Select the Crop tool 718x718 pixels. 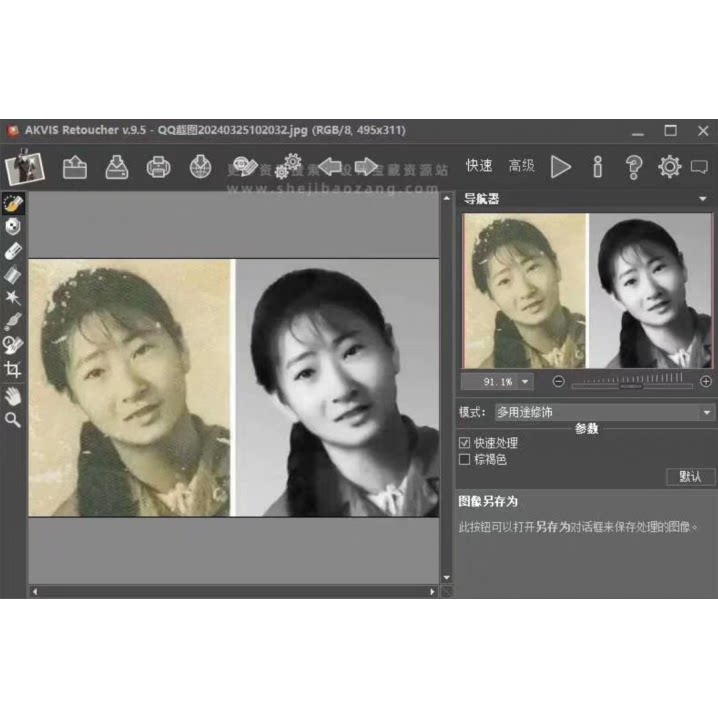click(13, 370)
